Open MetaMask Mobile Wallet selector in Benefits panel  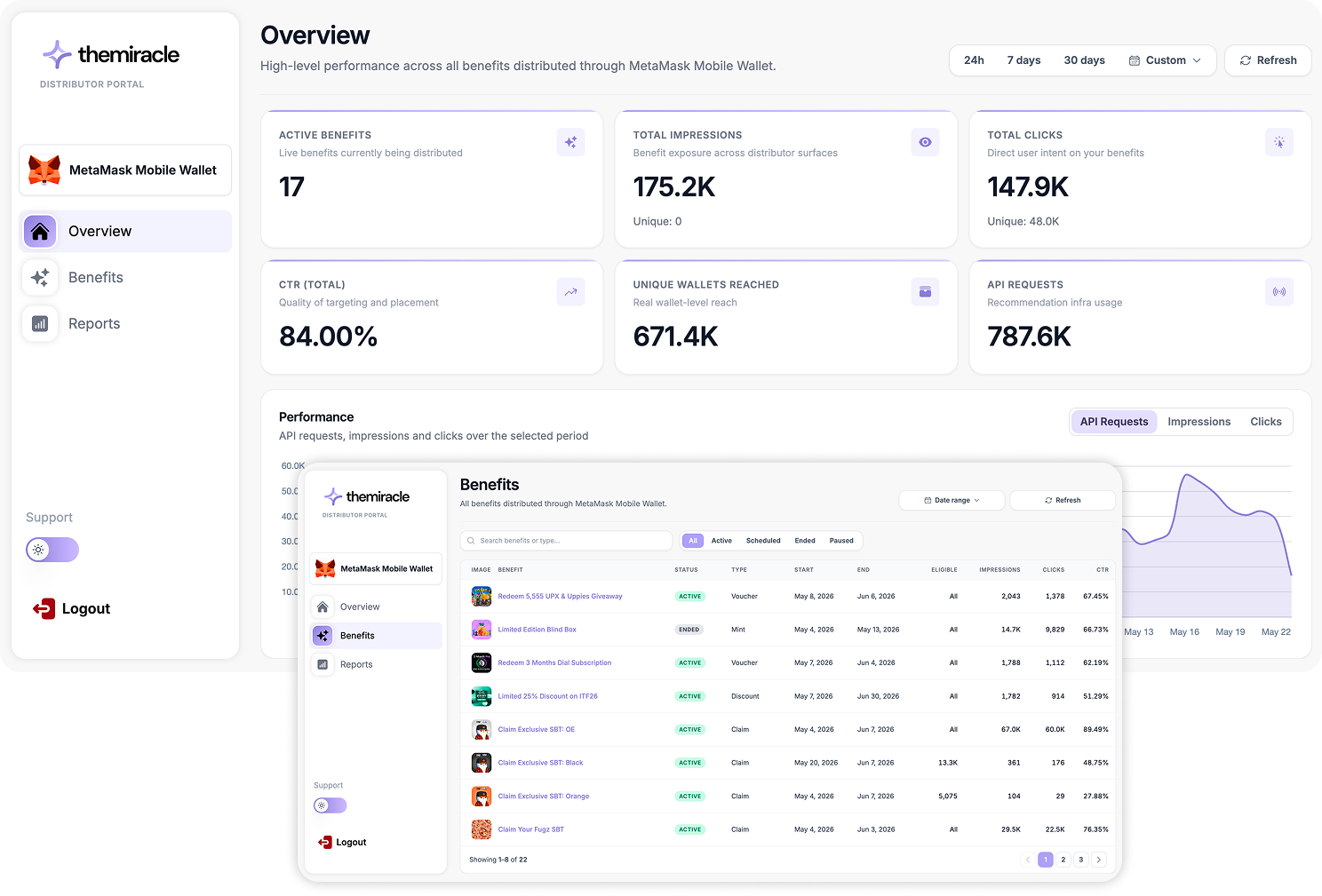pos(376,568)
